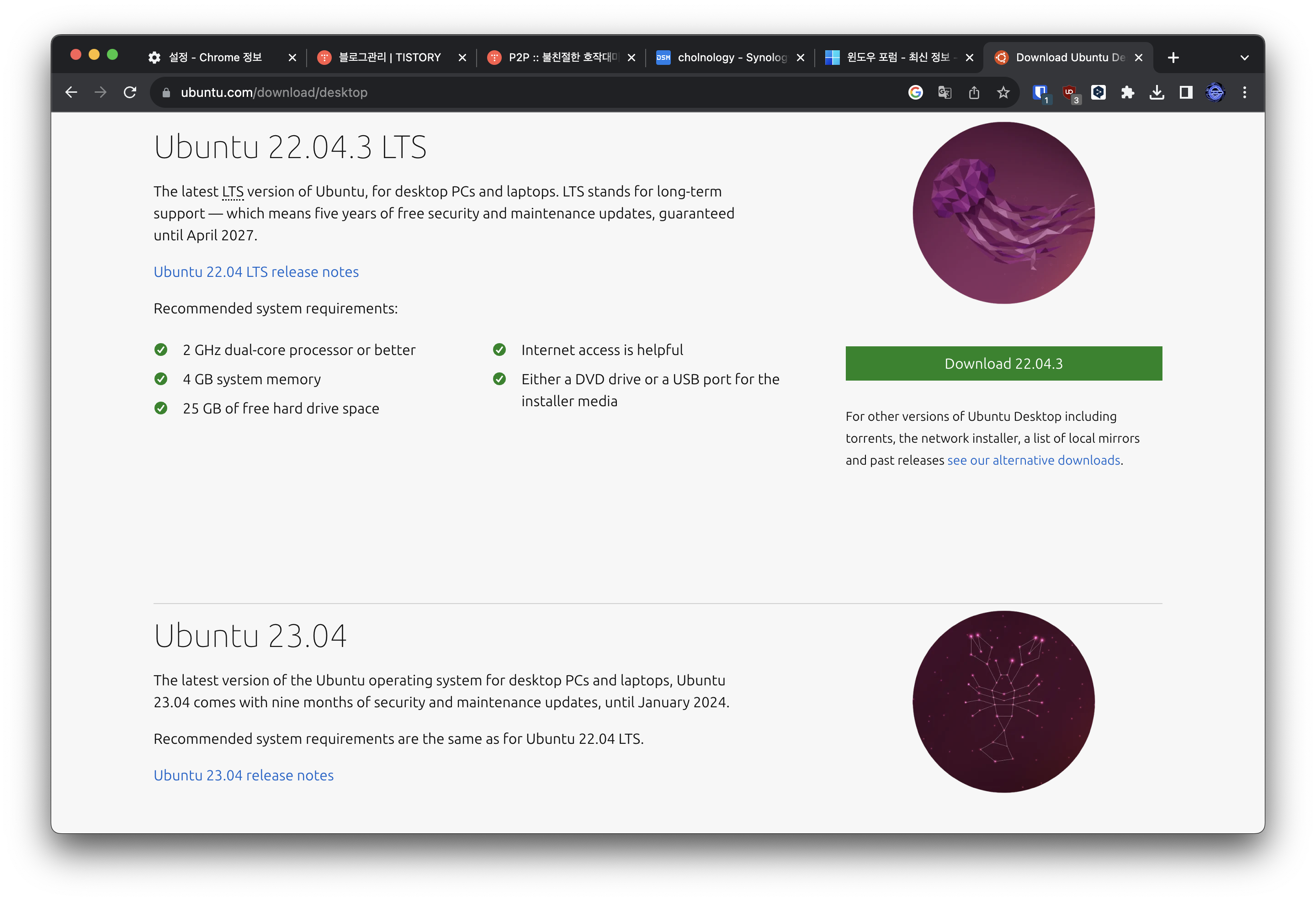Click the Google icon in the address bar
This screenshot has width=1316, height=901.
[x=916, y=92]
